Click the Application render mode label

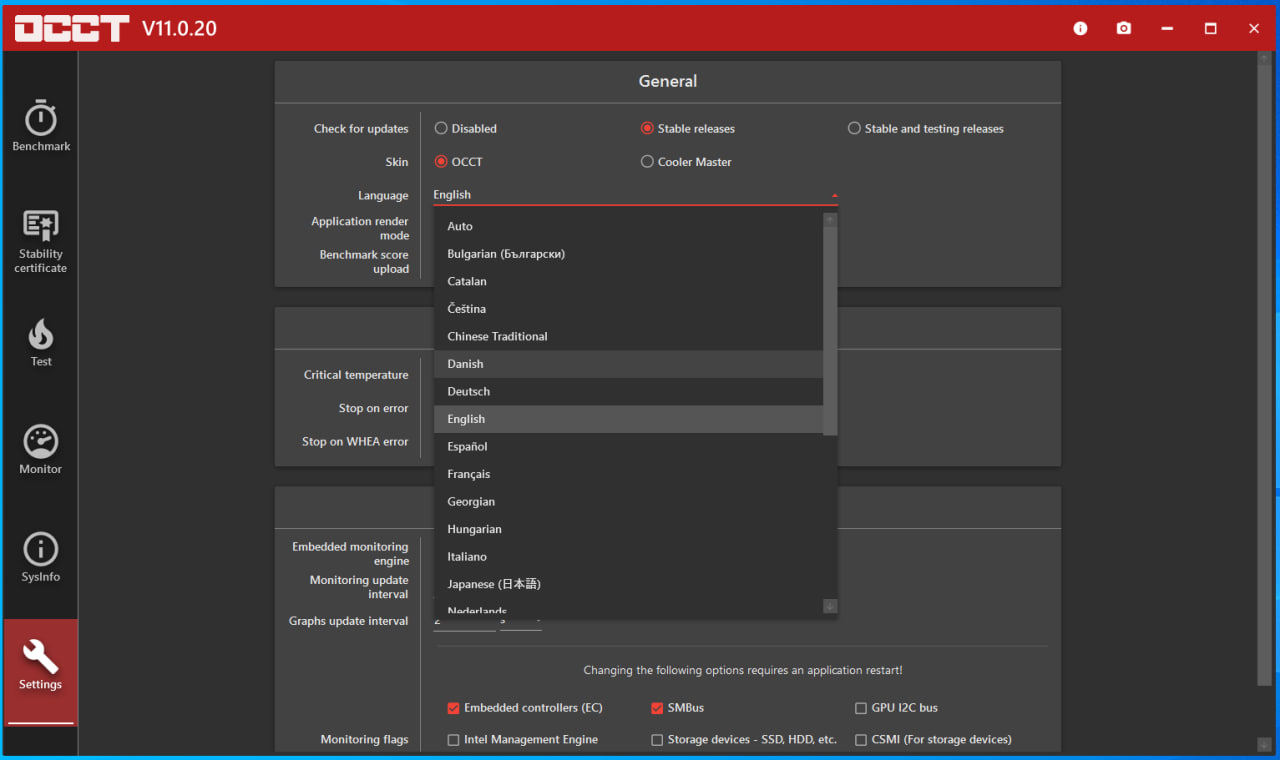click(360, 228)
